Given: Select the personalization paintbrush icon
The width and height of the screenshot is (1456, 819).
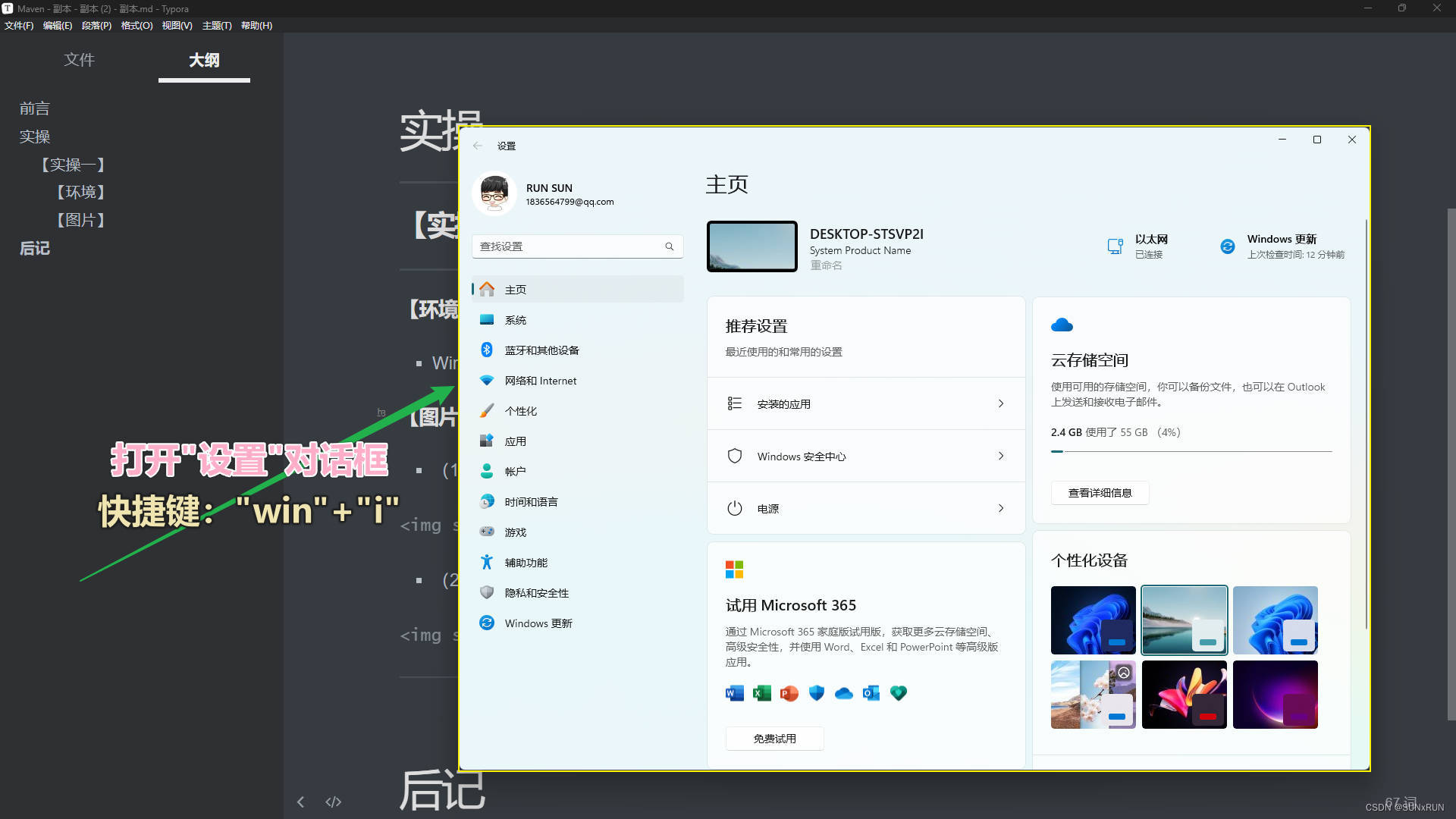Looking at the screenshot, I should (x=487, y=410).
